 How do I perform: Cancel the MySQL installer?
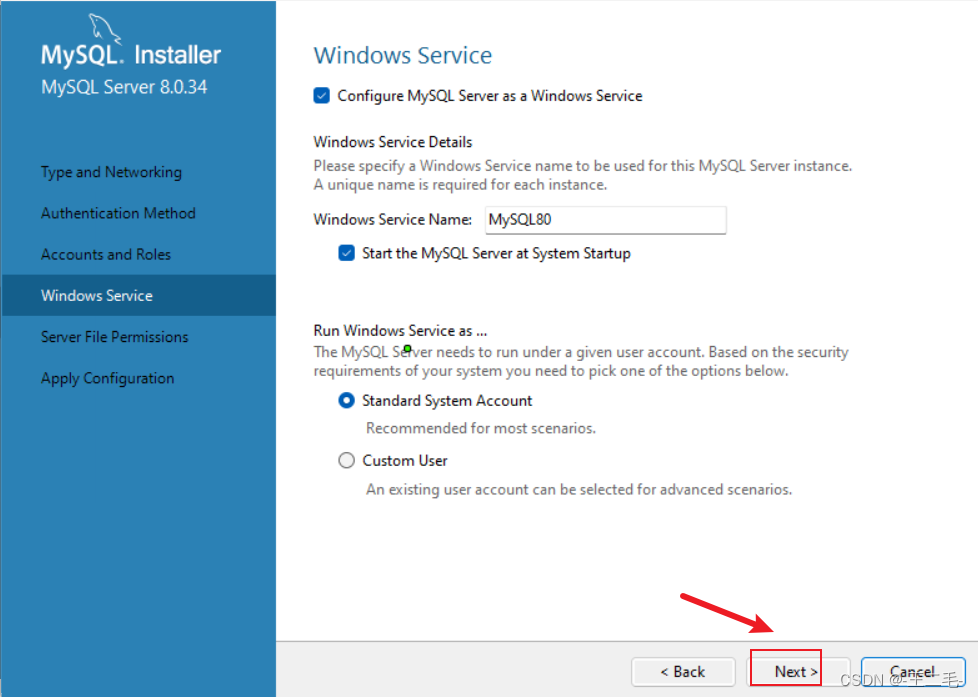click(x=913, y=671)
